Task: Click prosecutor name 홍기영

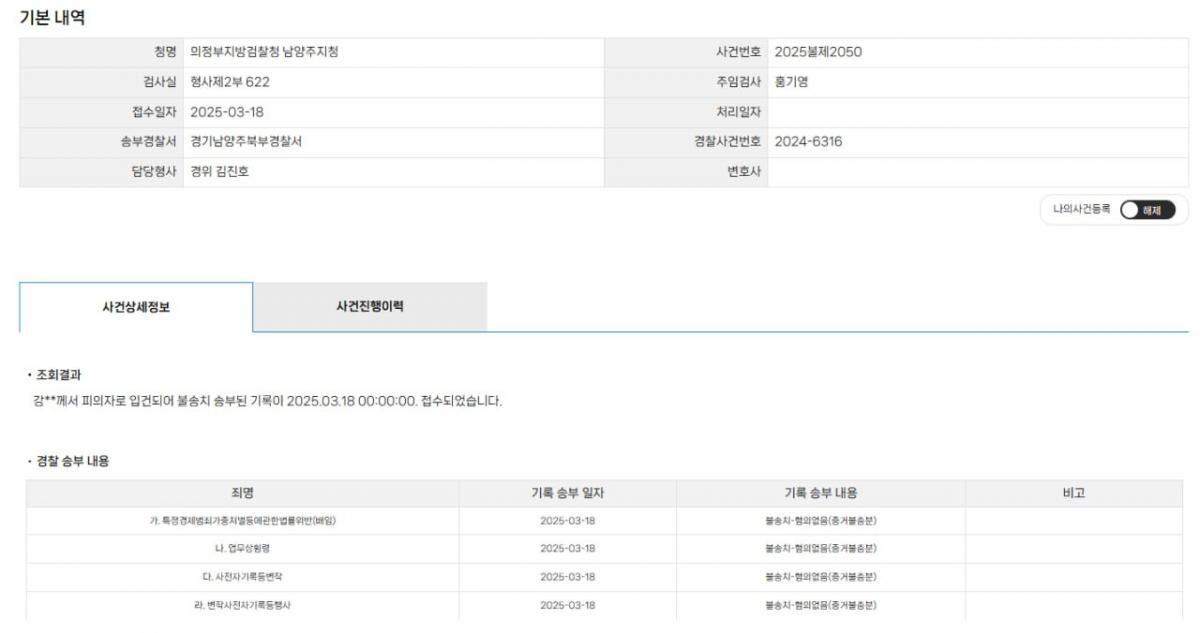Action: pyautogui.click(x=791, y=82)
